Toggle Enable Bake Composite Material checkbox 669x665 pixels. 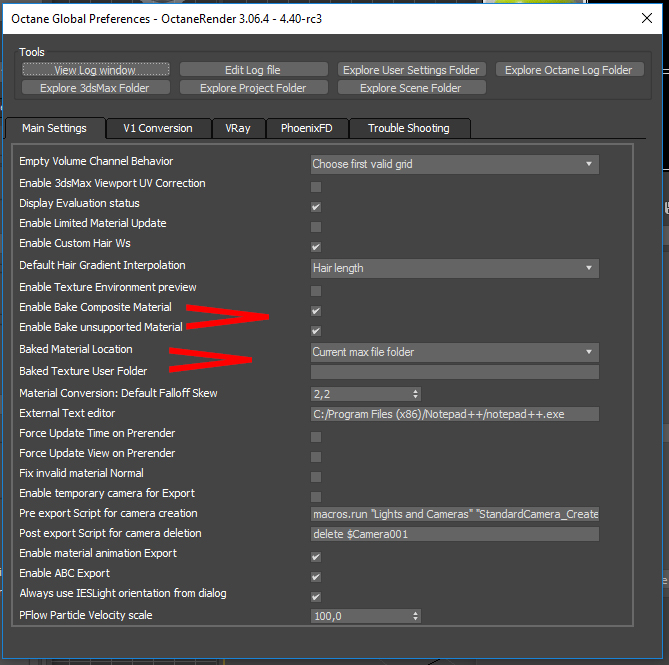tap(316, 311)
